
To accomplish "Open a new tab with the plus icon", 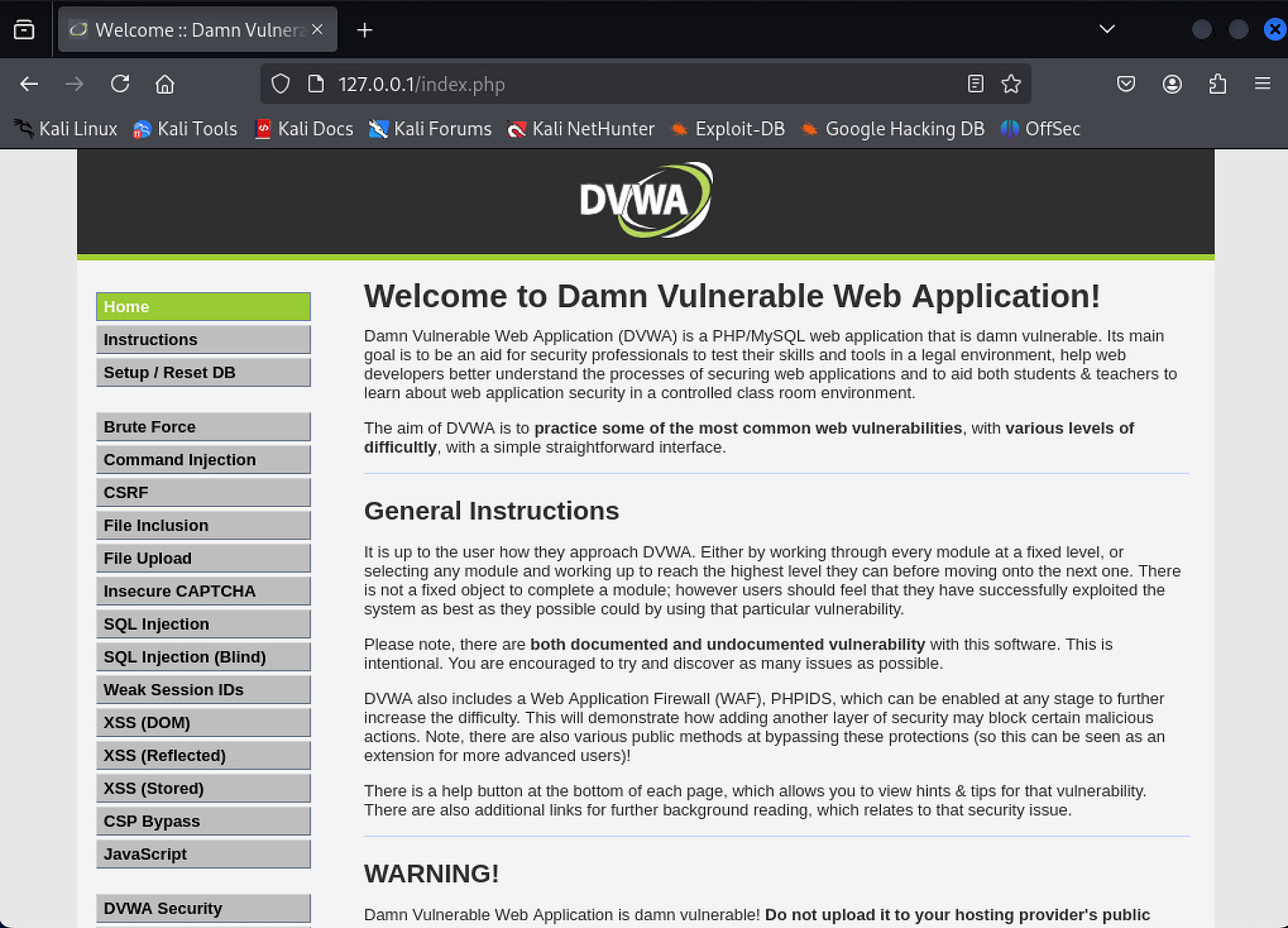I will (x=364, y=30).
